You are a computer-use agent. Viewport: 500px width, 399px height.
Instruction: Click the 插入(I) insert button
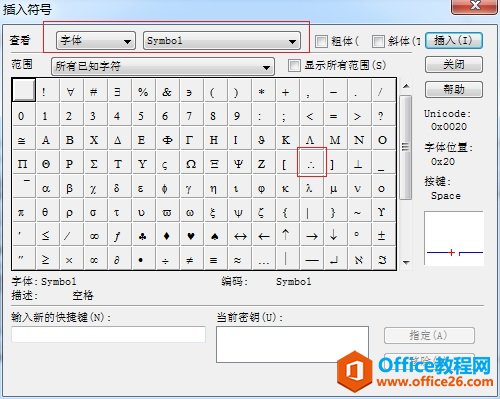click(x=454, y=41)
